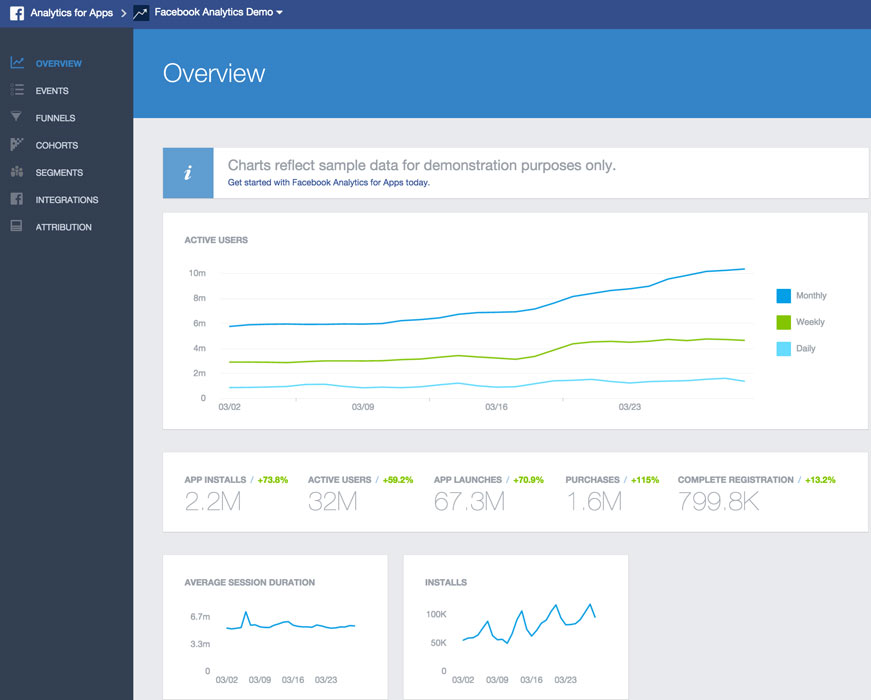
Task: Click the Cohorts icon in the sidebar
Action: point(17,144)
